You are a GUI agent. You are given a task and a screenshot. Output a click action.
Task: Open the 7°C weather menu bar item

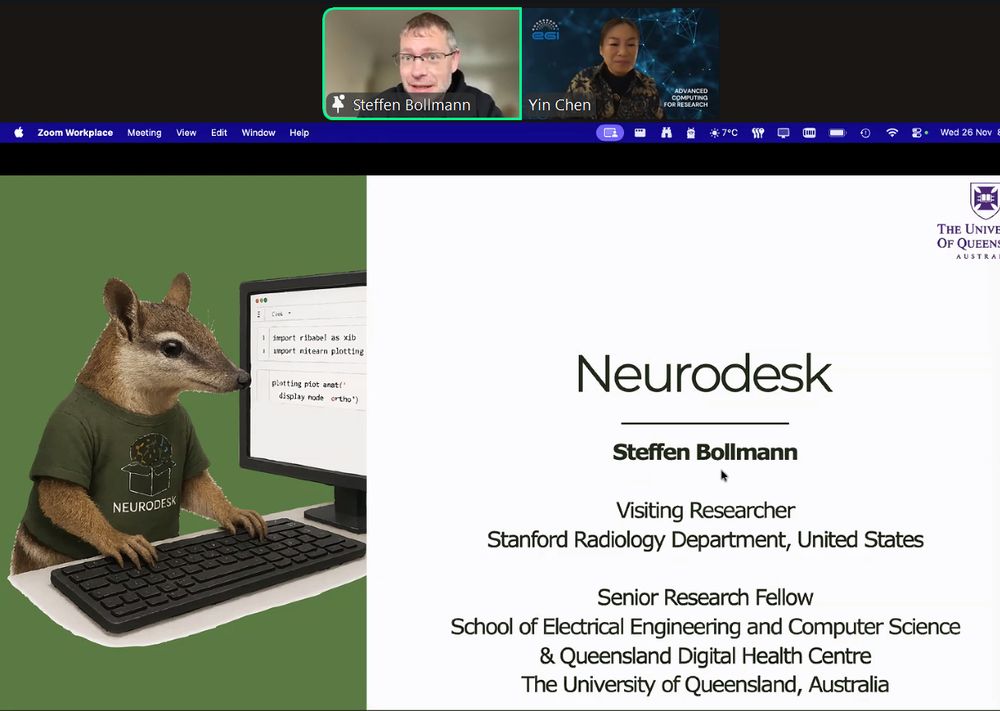click(724, 133)
